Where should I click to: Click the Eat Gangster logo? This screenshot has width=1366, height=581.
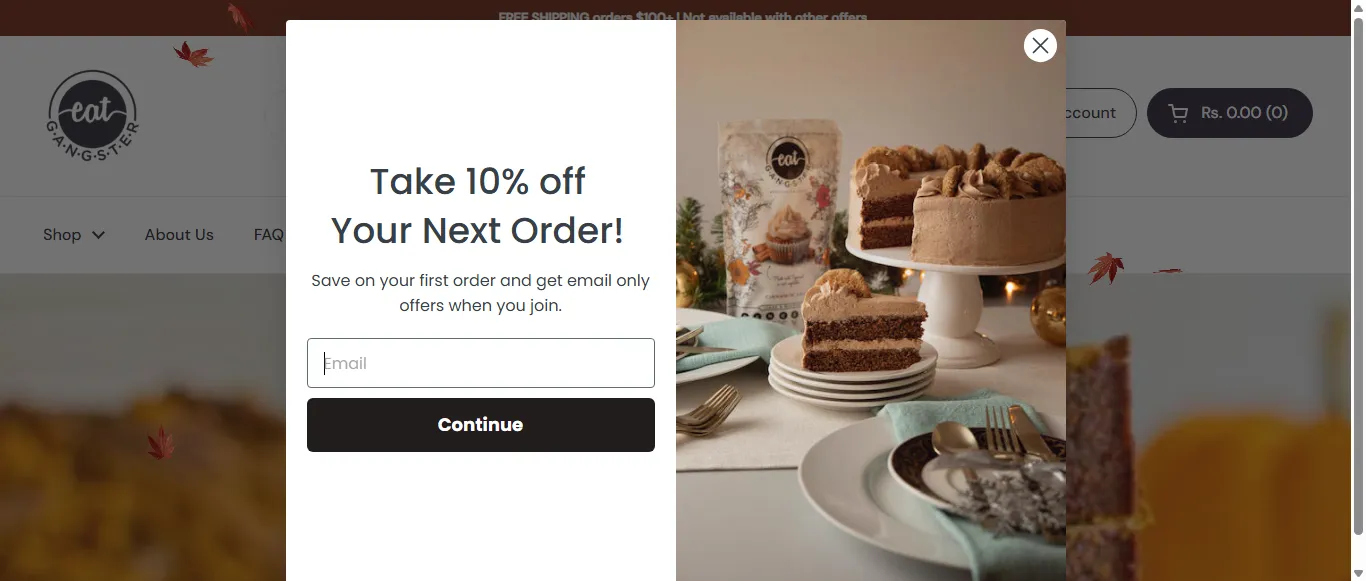93,114
